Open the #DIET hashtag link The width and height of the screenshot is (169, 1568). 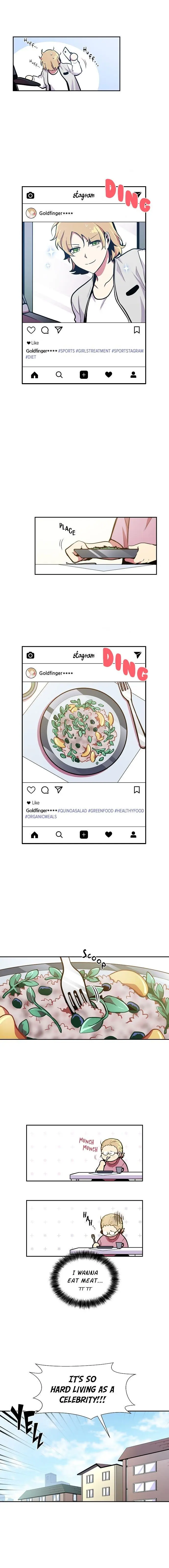[x=30, y=357]
